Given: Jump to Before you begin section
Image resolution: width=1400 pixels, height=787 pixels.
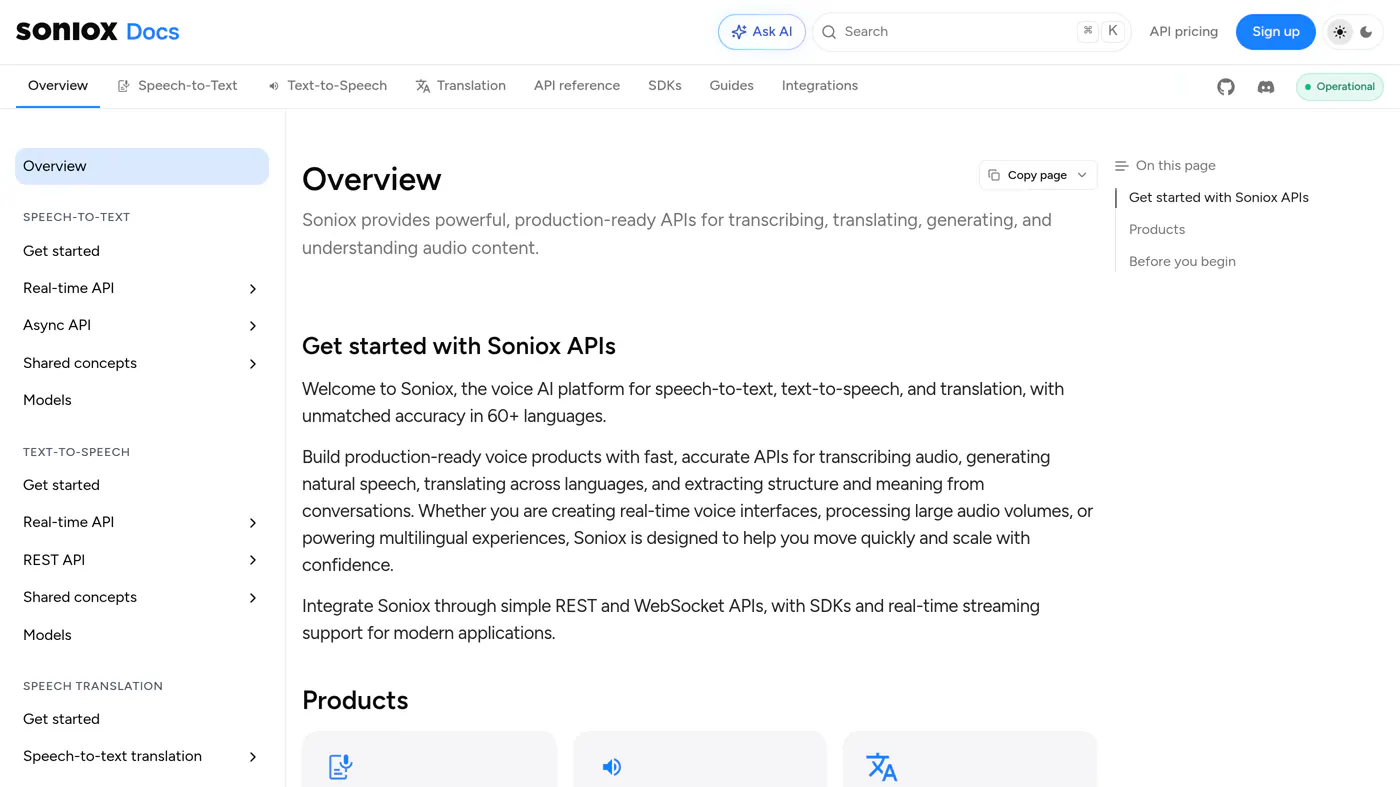Looking at the screenshot, I should (1182, 261).
